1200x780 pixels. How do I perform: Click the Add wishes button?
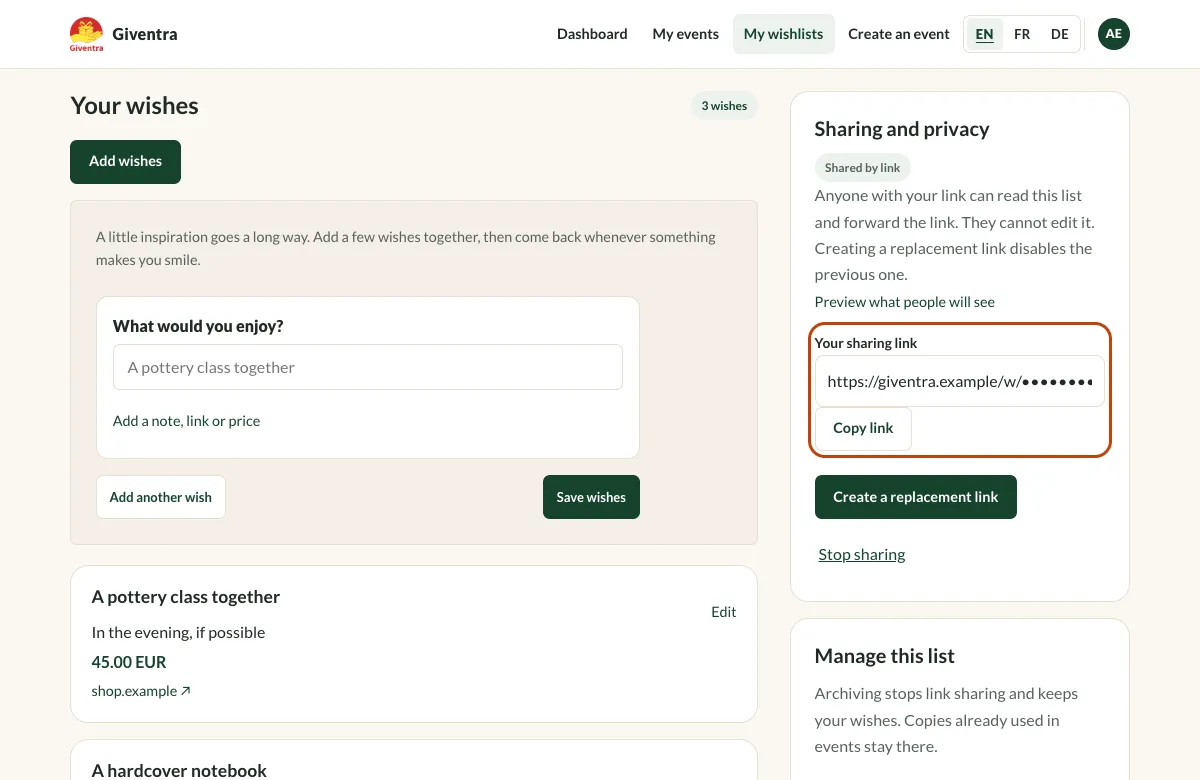click(x=125, y=161)
